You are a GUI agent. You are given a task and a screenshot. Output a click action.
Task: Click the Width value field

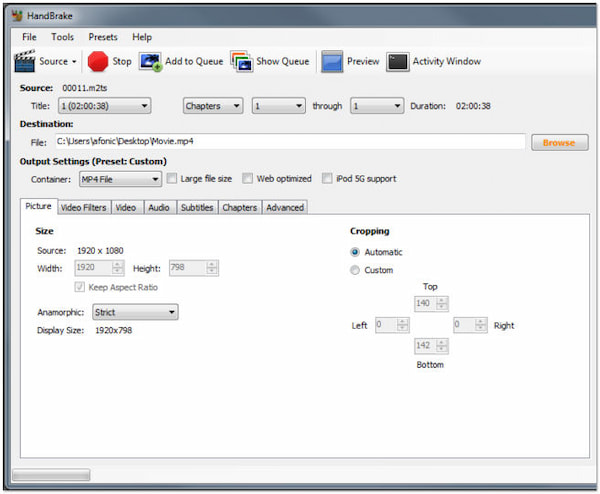pos(93,268)
